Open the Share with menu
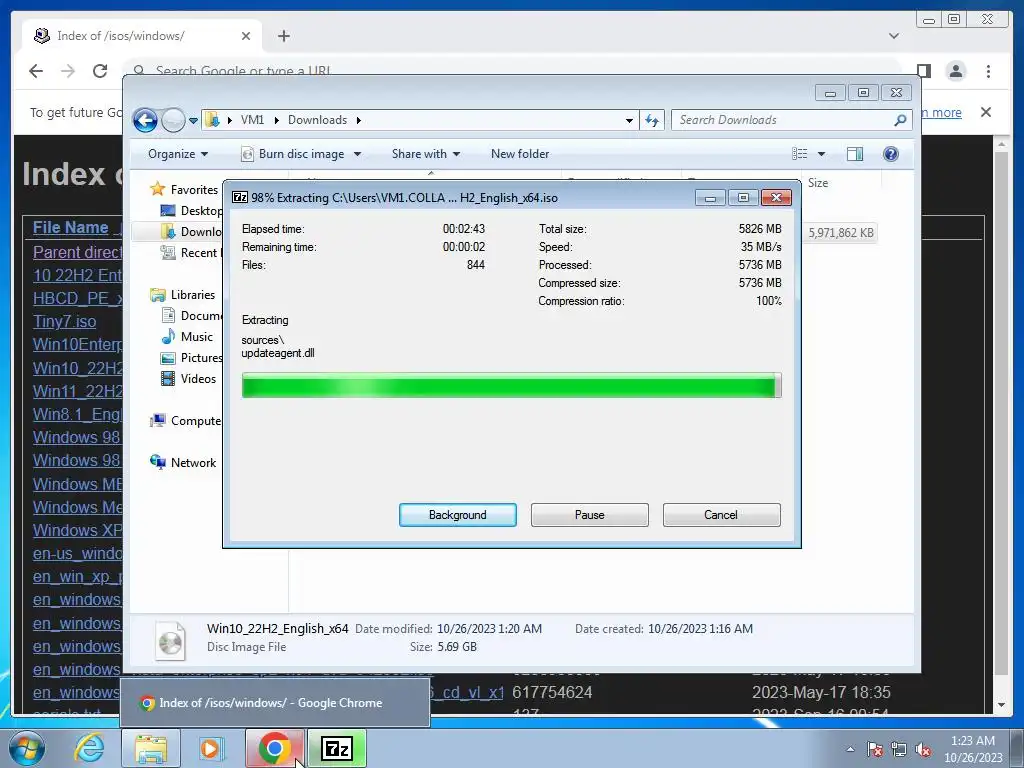Viewport: 1024px width, 768px height. tap(426, 154)
